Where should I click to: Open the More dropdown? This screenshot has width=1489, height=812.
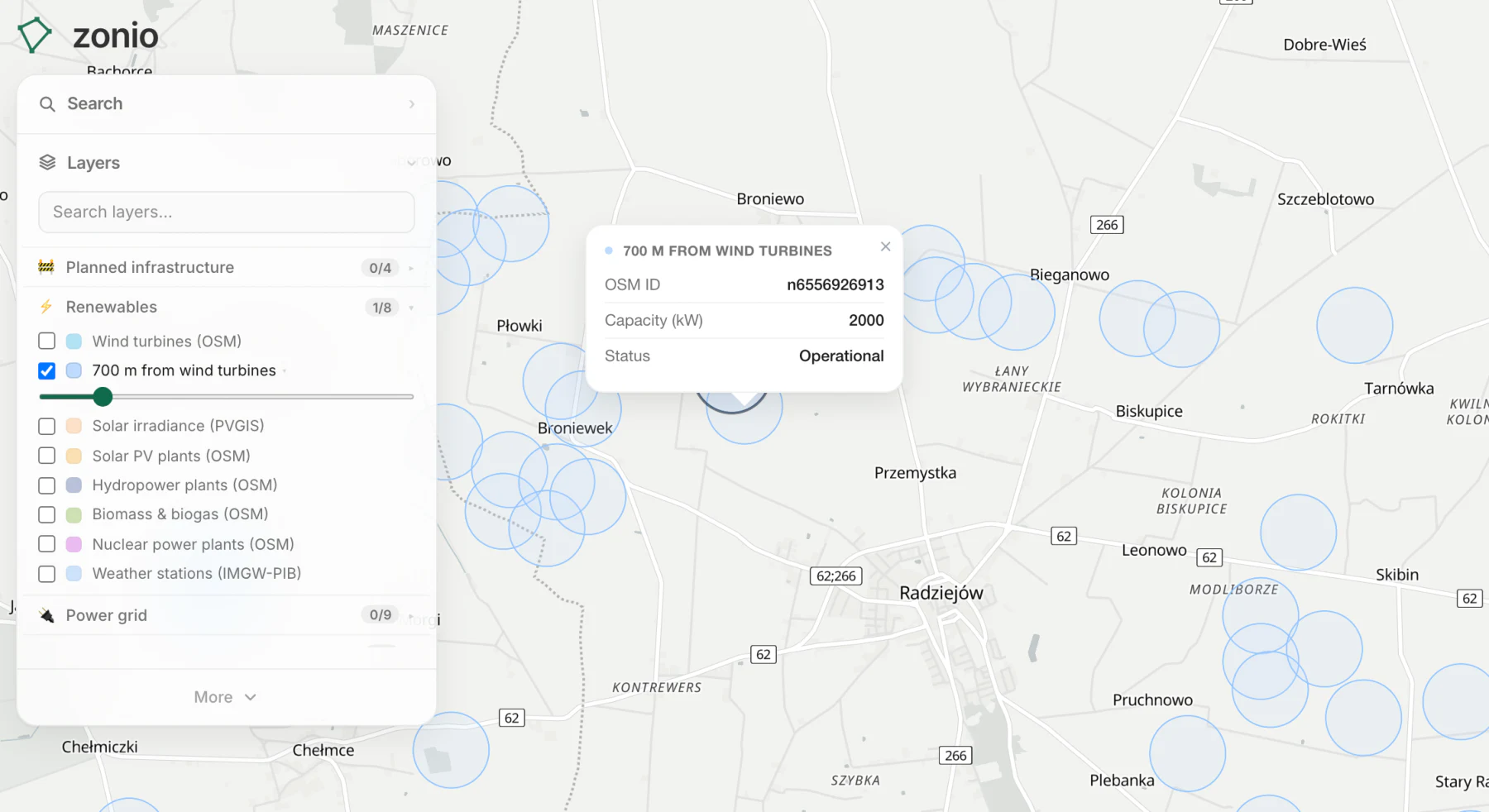point(226,697)
